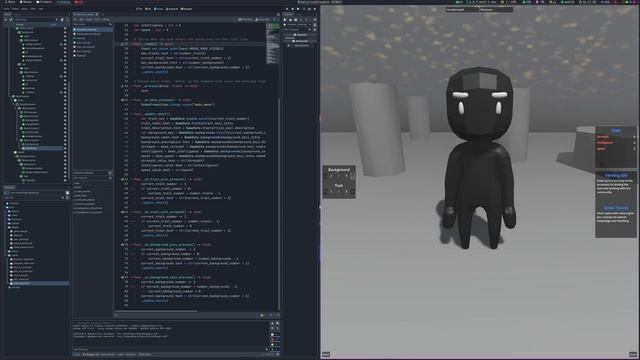Click the game window bottom-left Back button
The height and width of the screenshot is (360, 640).
pyautogui.click(x=326, y=354)
